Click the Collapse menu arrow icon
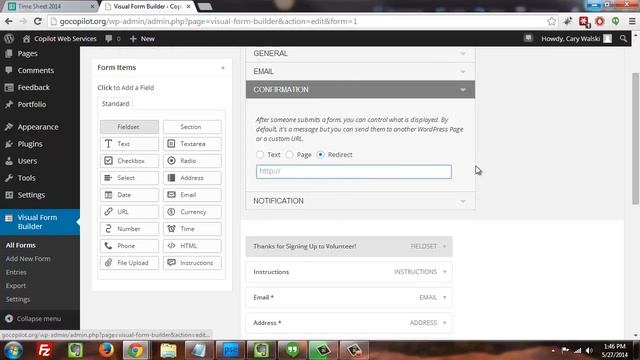Viewport: 640px width, 360px height. [9, 318]
